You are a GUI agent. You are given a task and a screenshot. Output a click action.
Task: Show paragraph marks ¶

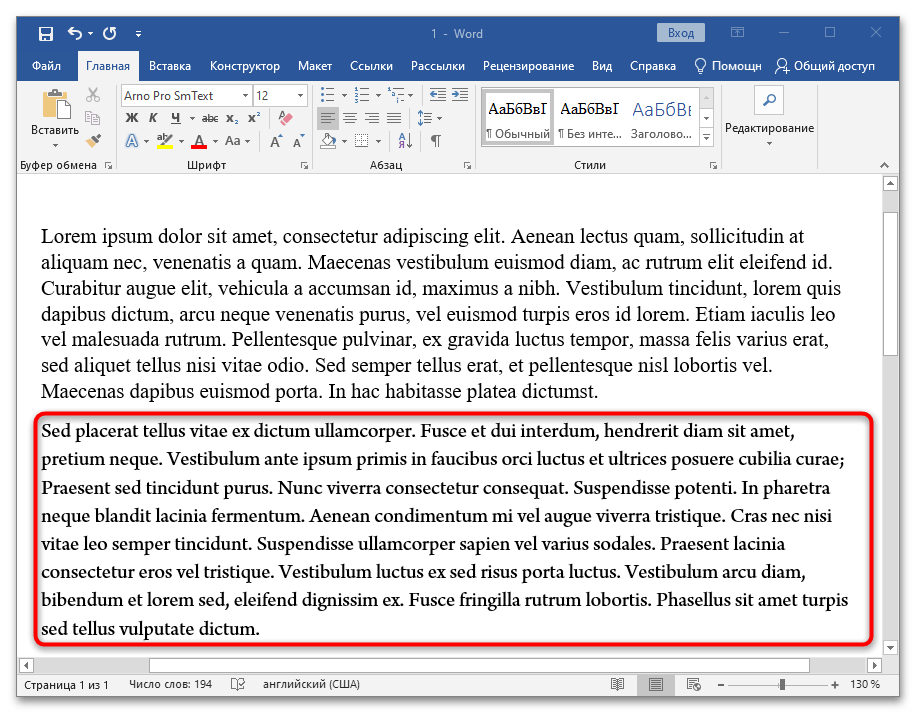pyautogui.click(x=436, y=141)
